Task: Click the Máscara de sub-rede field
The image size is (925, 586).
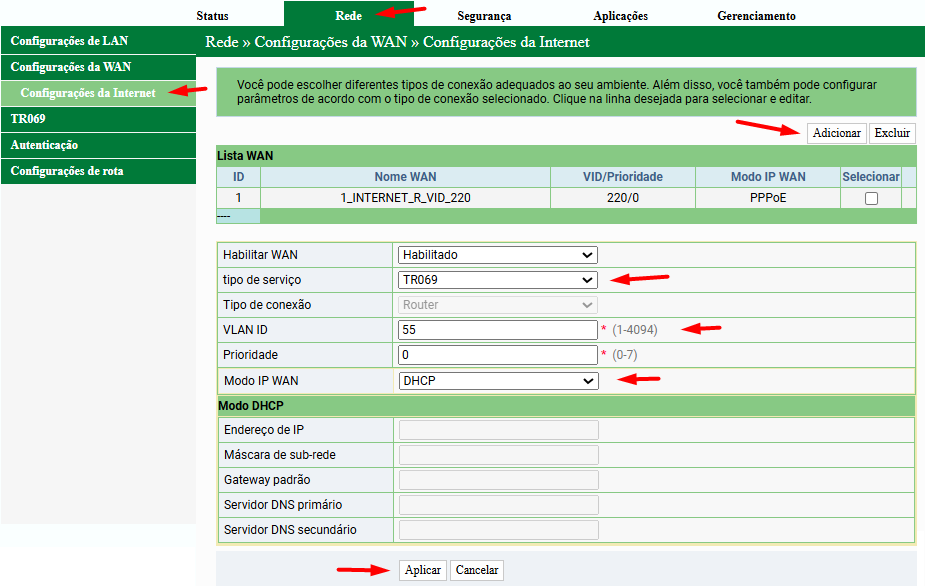Action: click(498, 455)
